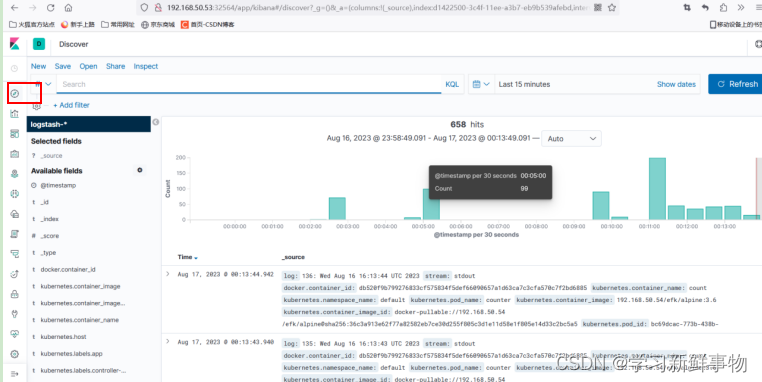Select the @timestamp field
The width and height of the screenshot is (762, 382).
pos(58,185)
